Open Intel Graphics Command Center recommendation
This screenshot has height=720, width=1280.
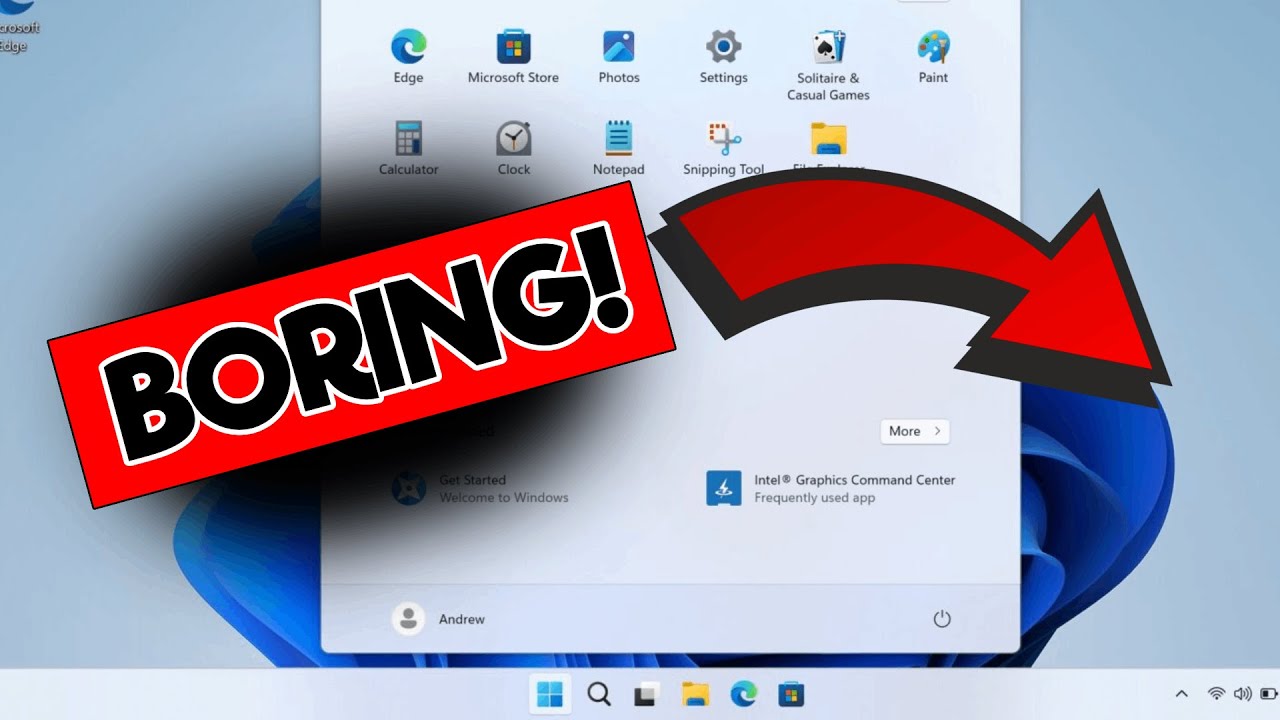click(831, 488)
